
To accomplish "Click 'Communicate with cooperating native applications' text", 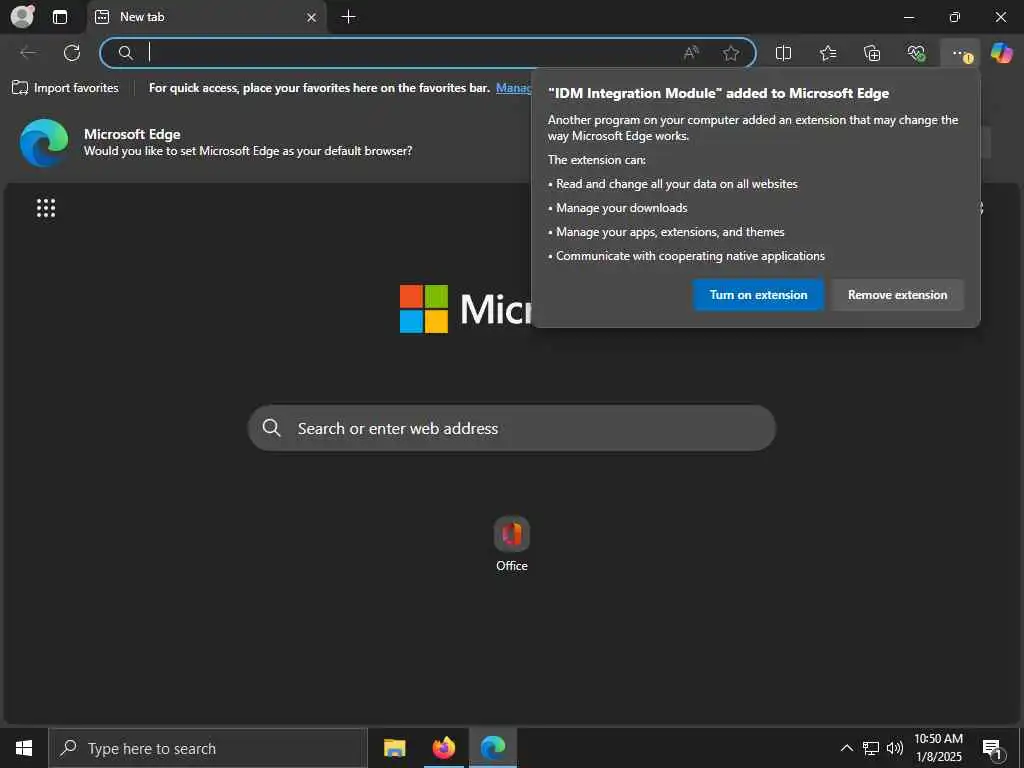I will [690, 256].
